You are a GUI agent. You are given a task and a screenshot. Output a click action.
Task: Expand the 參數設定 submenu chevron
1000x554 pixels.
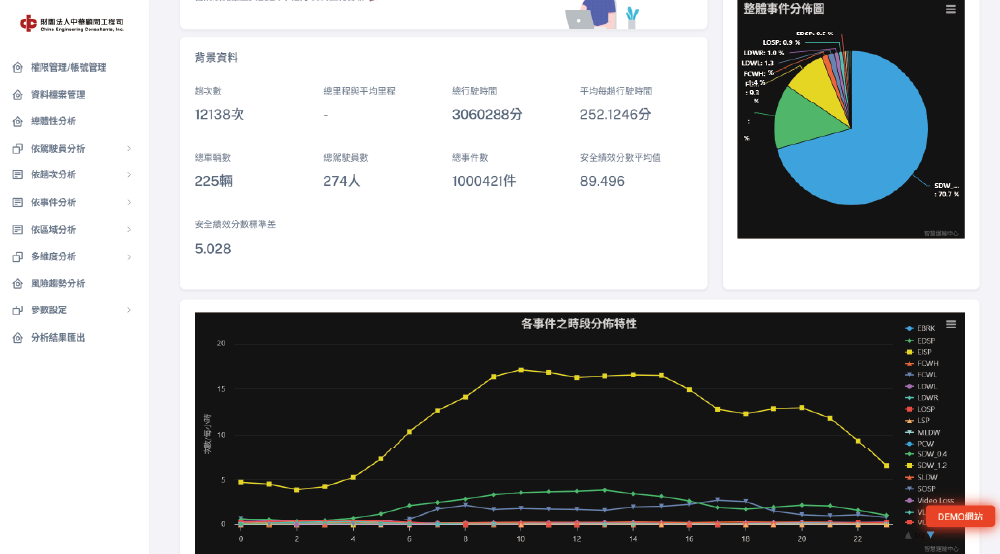[129, 310]
